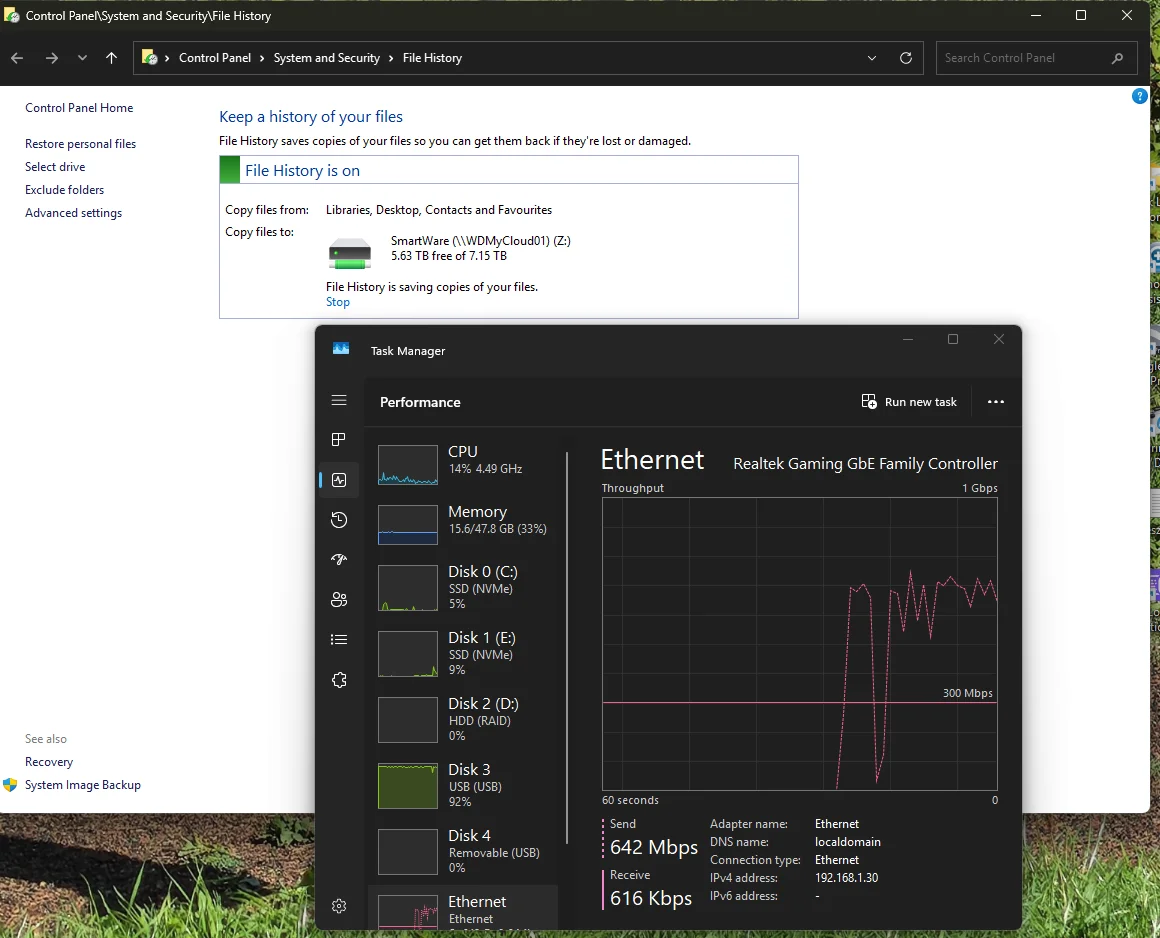This screenshot has height=938, width=1160.
Task: Switch to the Details list icon
Action: pyautogui.click(x=339, y=640)
